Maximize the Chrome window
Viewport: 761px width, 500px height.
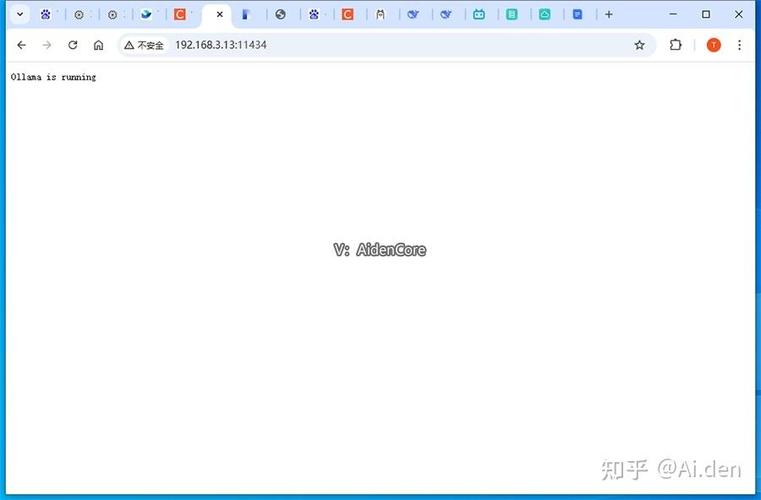[x=706, y=15]
